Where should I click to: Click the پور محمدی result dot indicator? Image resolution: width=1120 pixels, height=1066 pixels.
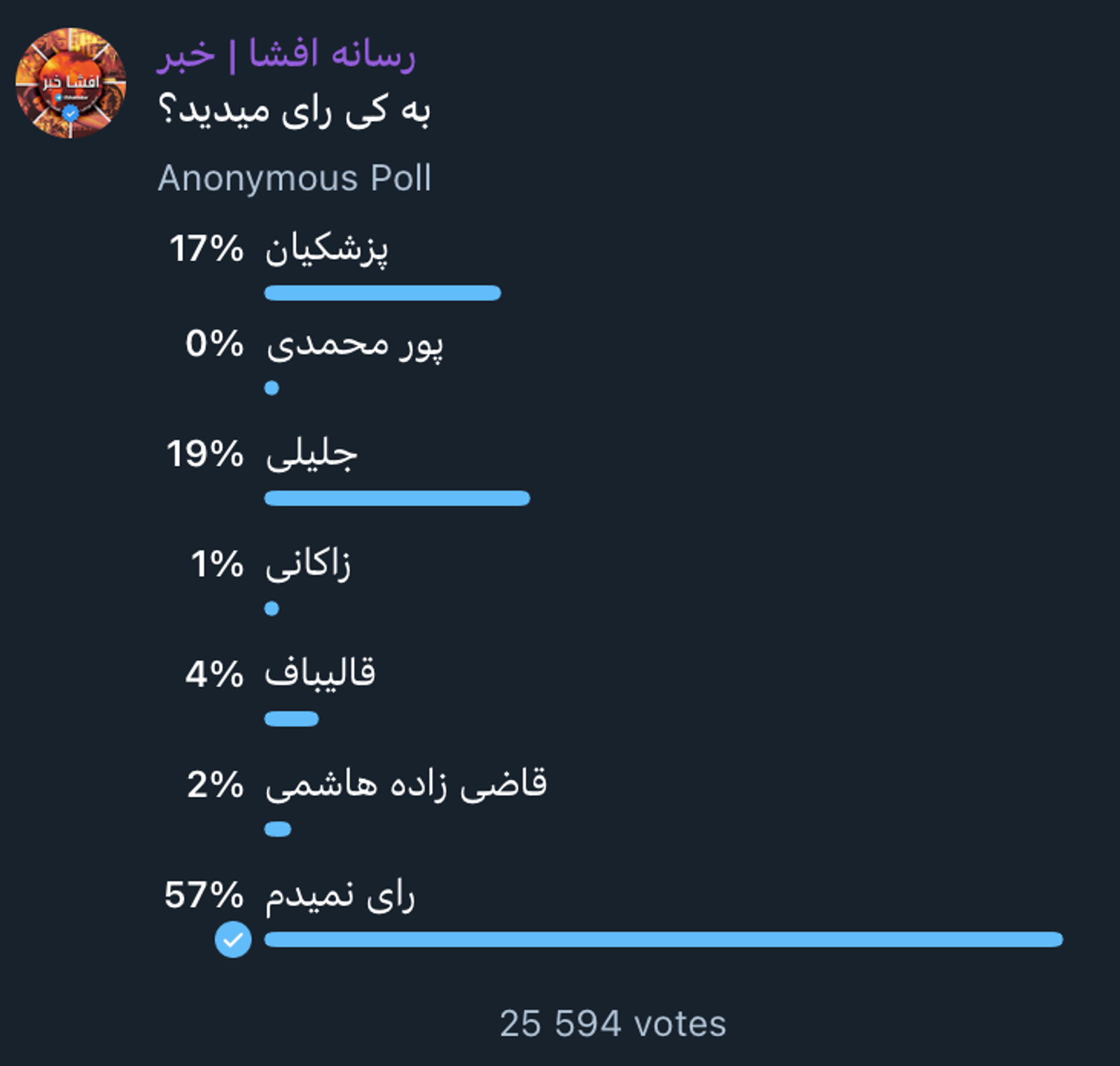(x=272, y=388)
